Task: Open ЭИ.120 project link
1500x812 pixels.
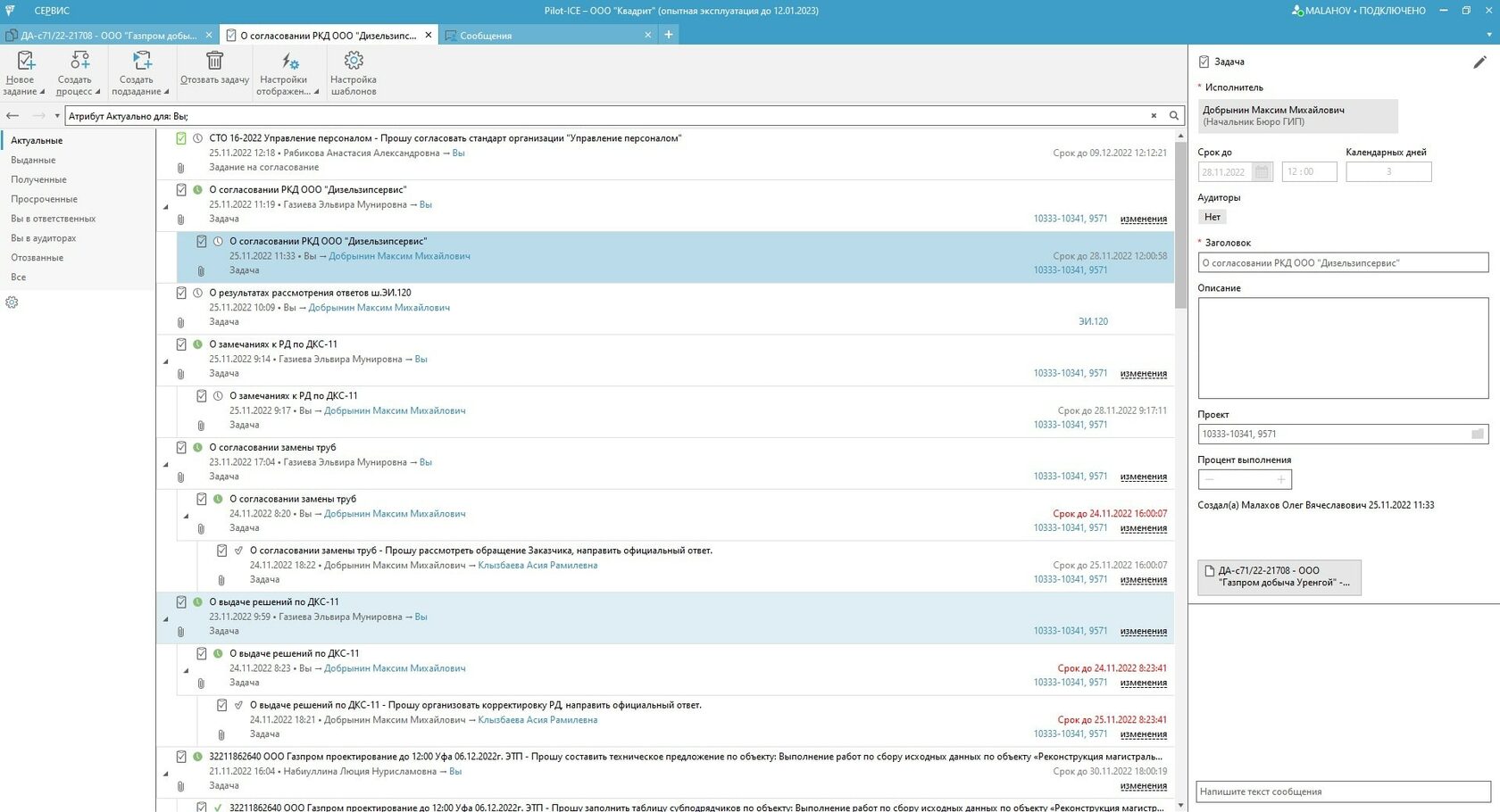Action: click(1093, 322)
